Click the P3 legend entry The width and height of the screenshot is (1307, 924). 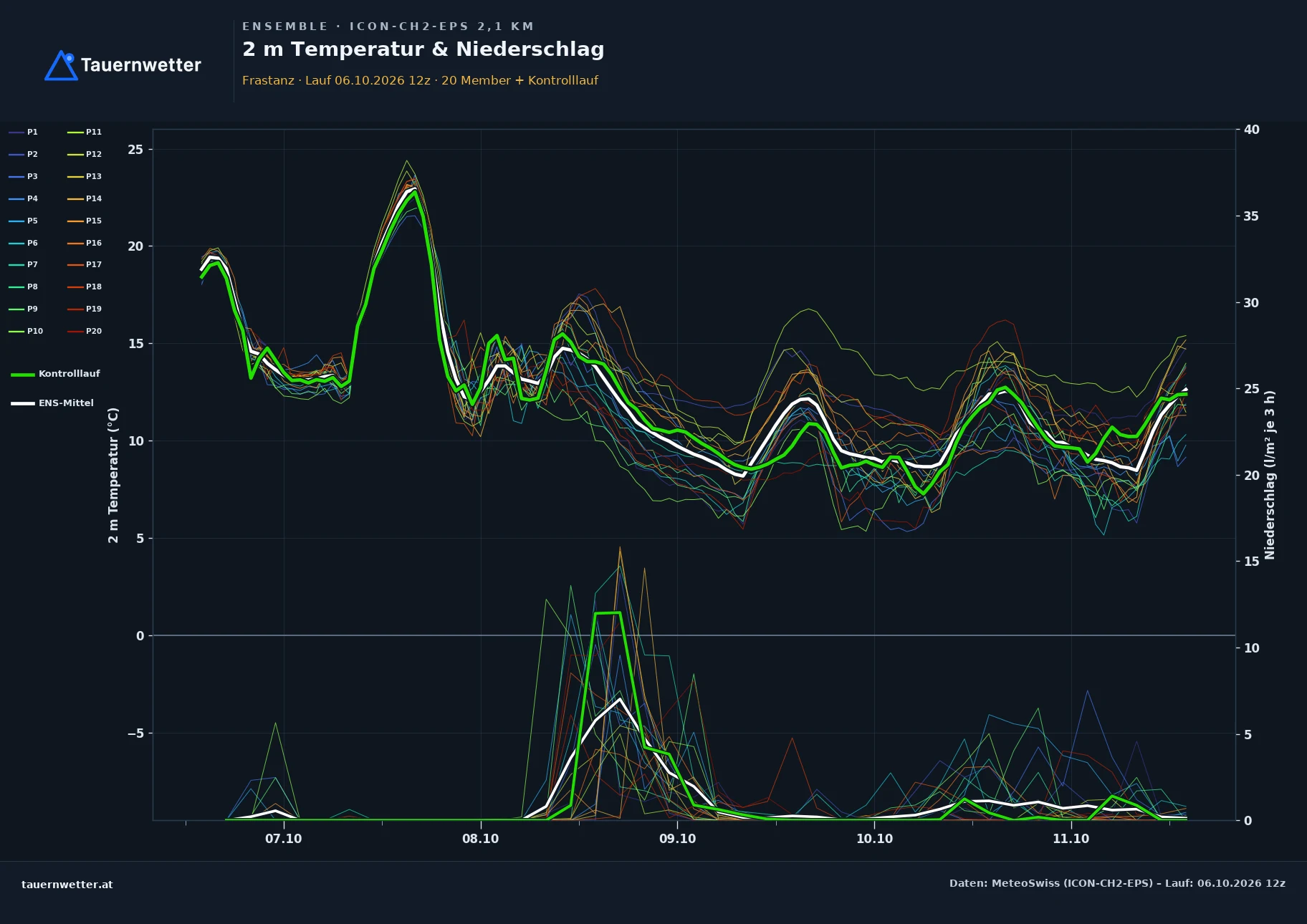(24, 176)
